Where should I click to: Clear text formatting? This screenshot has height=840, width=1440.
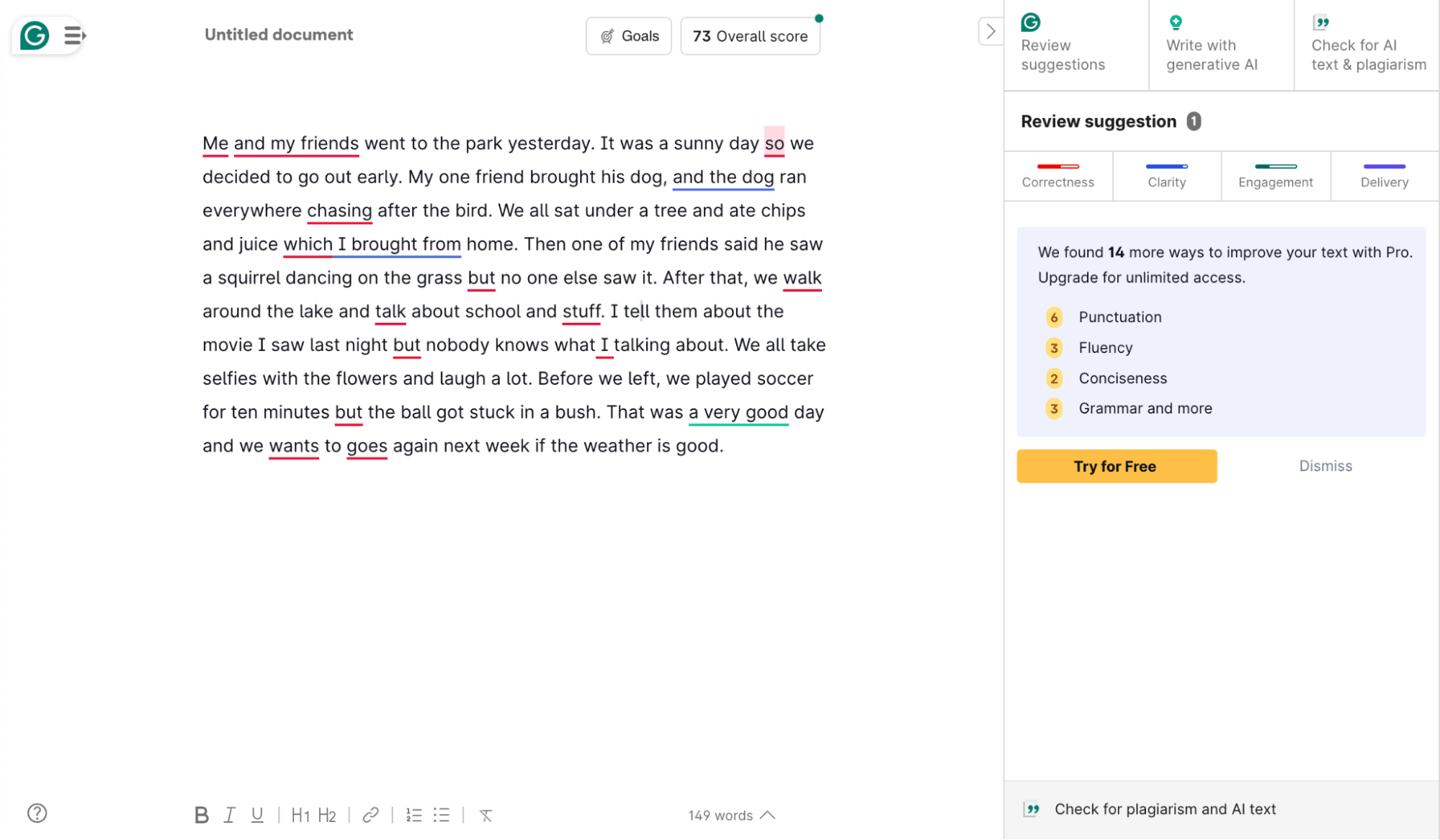pos(486,815)
